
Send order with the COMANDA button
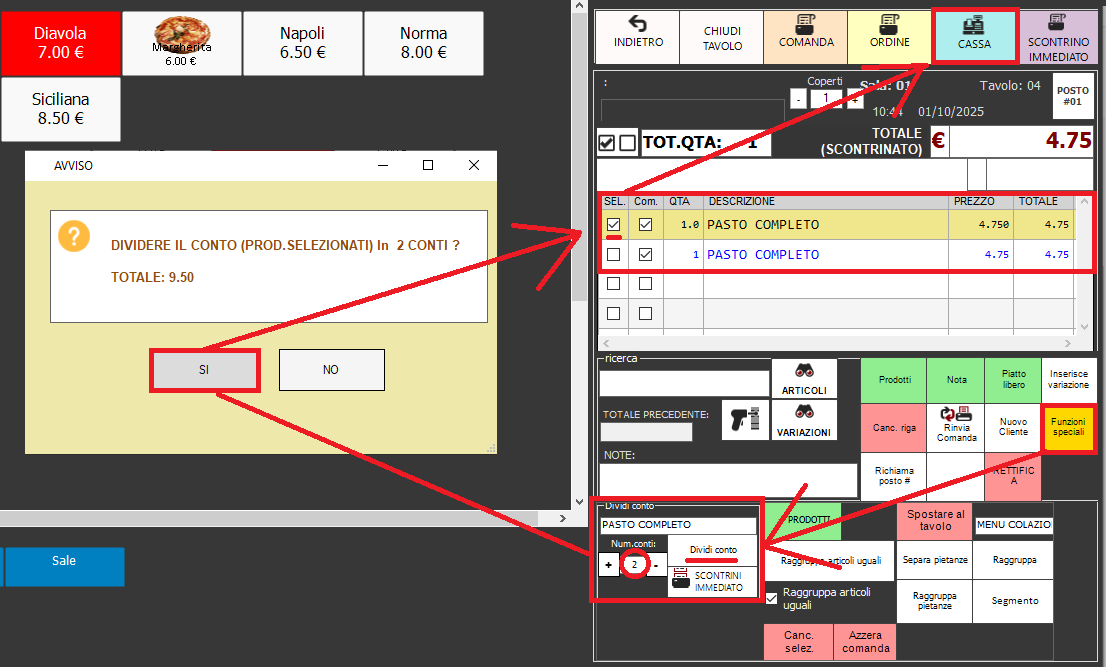click(x=806, y=37)
